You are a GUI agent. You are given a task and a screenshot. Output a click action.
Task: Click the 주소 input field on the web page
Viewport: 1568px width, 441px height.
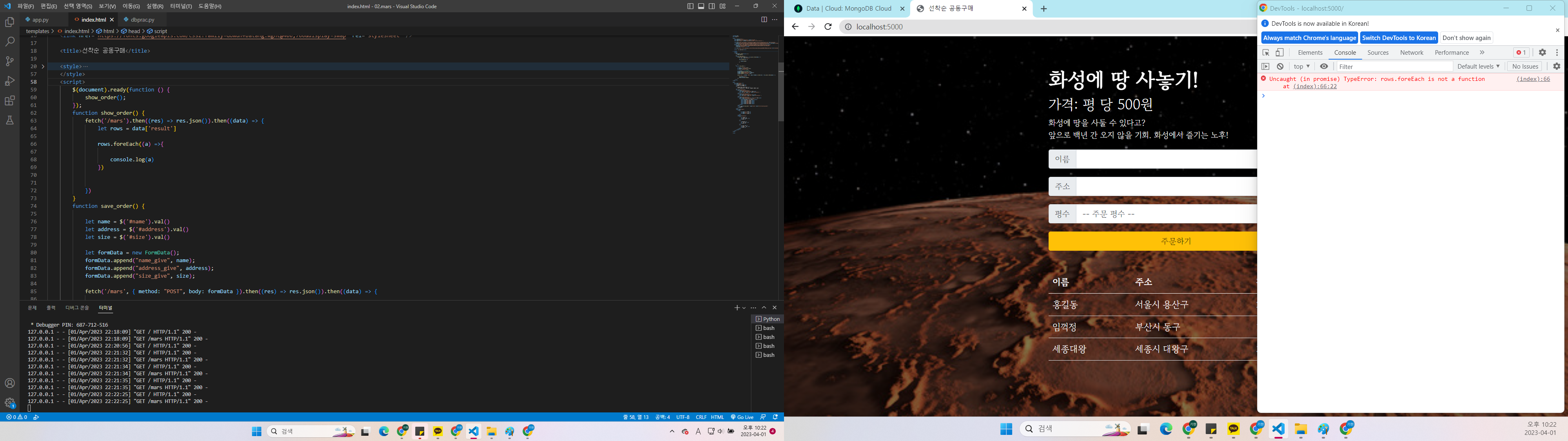tap(1166, 186)
